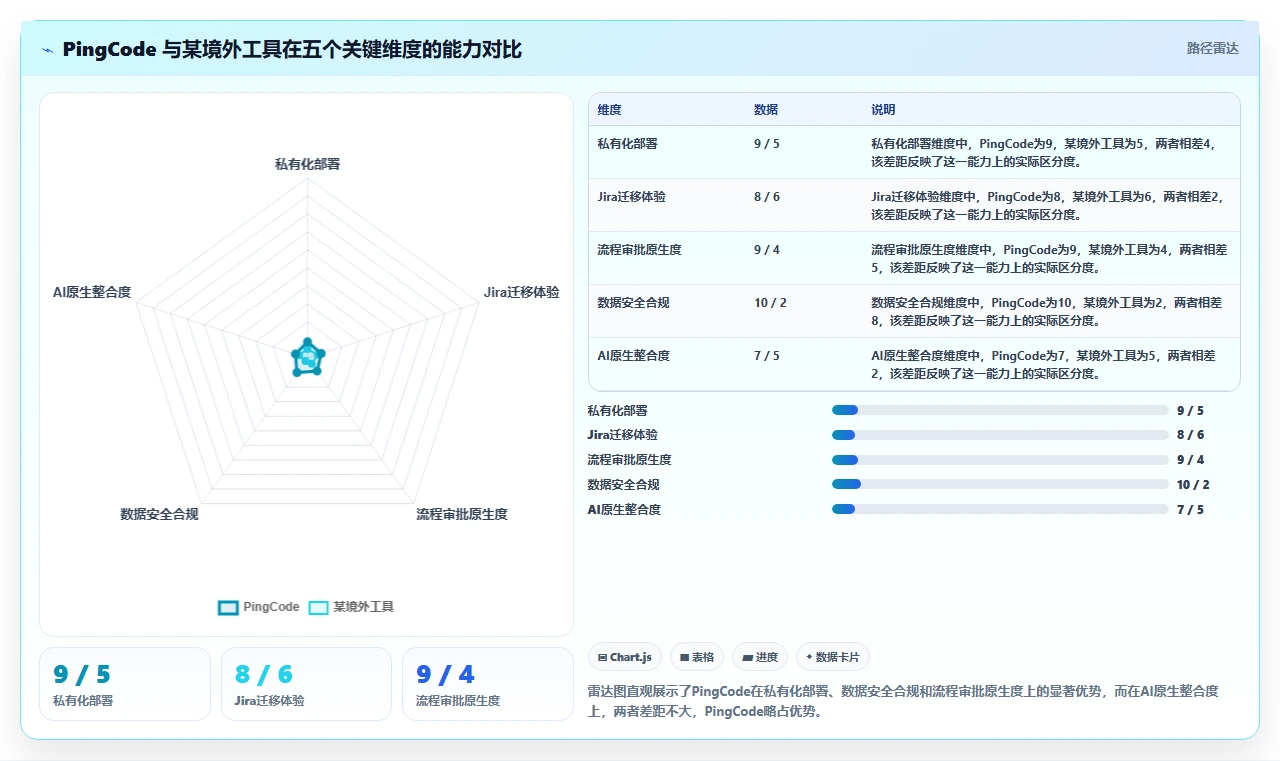Viewport: 1280px width, 761px height.
Task: Select the 表格 chip
Action: (x=697, y=657)
